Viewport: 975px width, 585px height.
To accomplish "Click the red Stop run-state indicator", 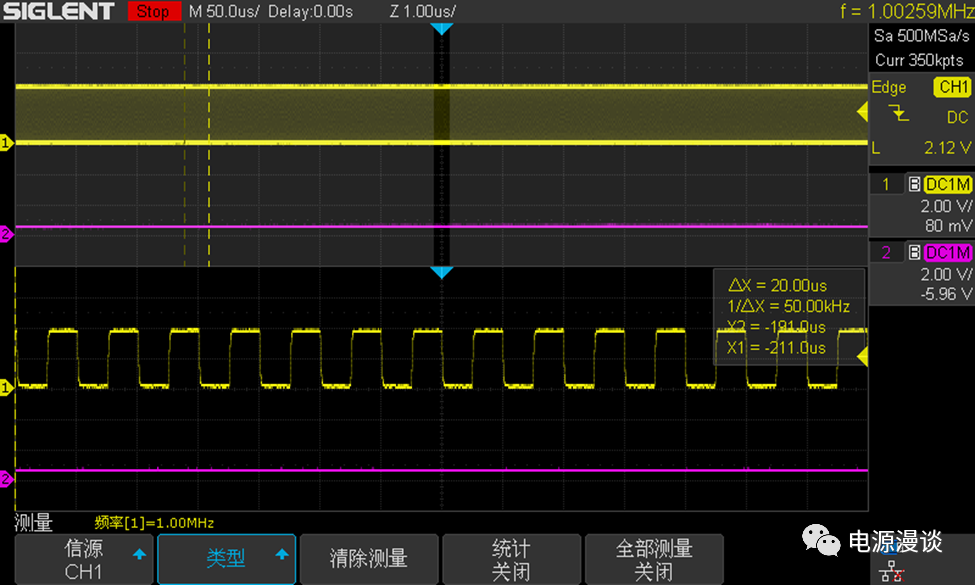I will 152,11.
